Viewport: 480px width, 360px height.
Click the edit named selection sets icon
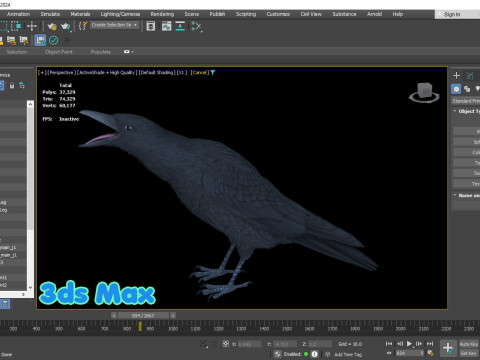pos(83,26)
